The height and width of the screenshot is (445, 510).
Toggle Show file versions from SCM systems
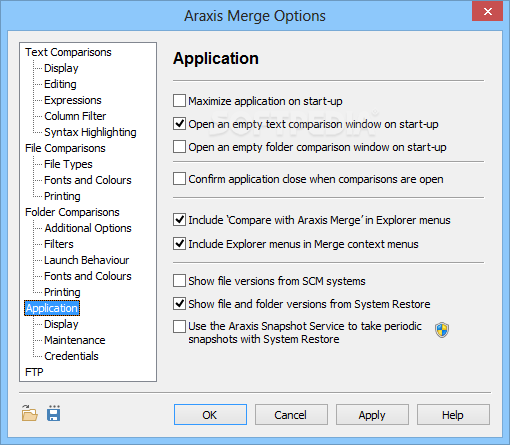(179, 281)
